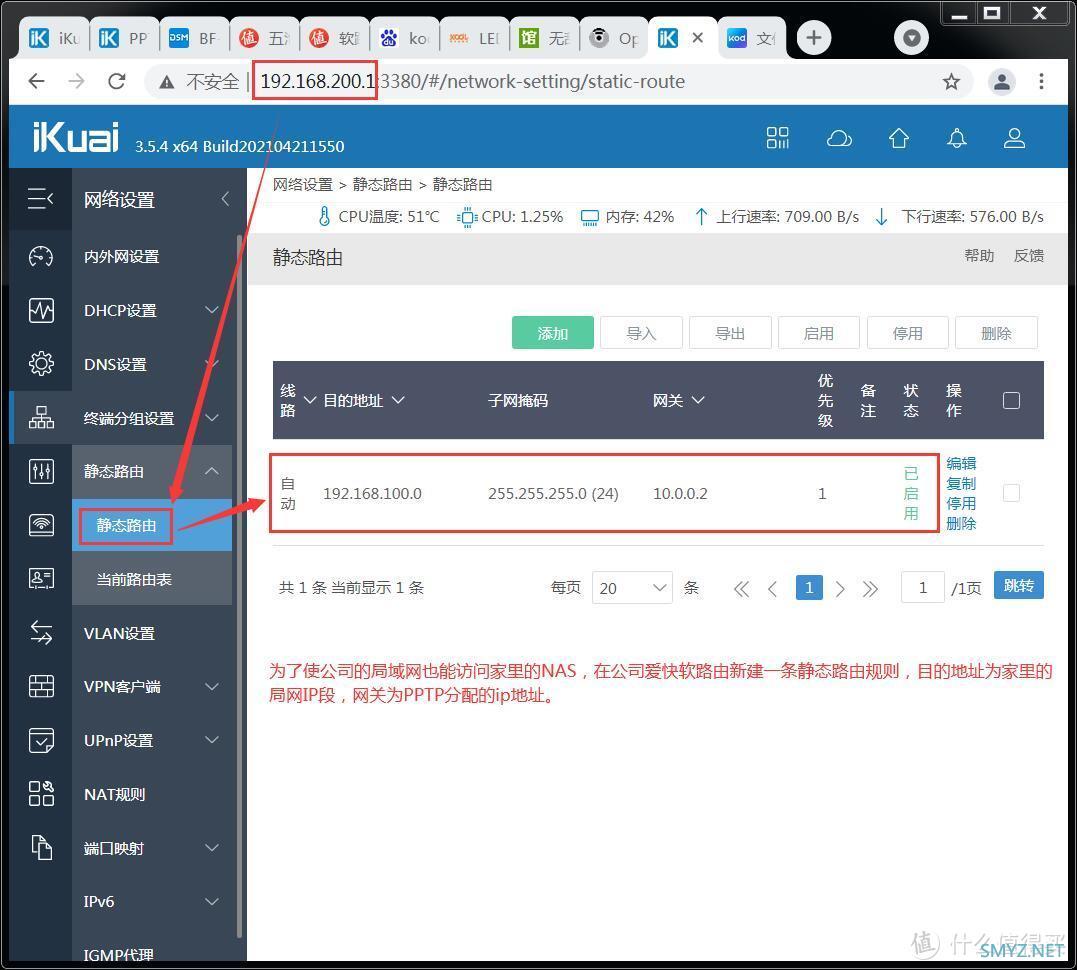Collapse the sidebar menu hamburger icon
1077x970 pixels.
point(41,199)
